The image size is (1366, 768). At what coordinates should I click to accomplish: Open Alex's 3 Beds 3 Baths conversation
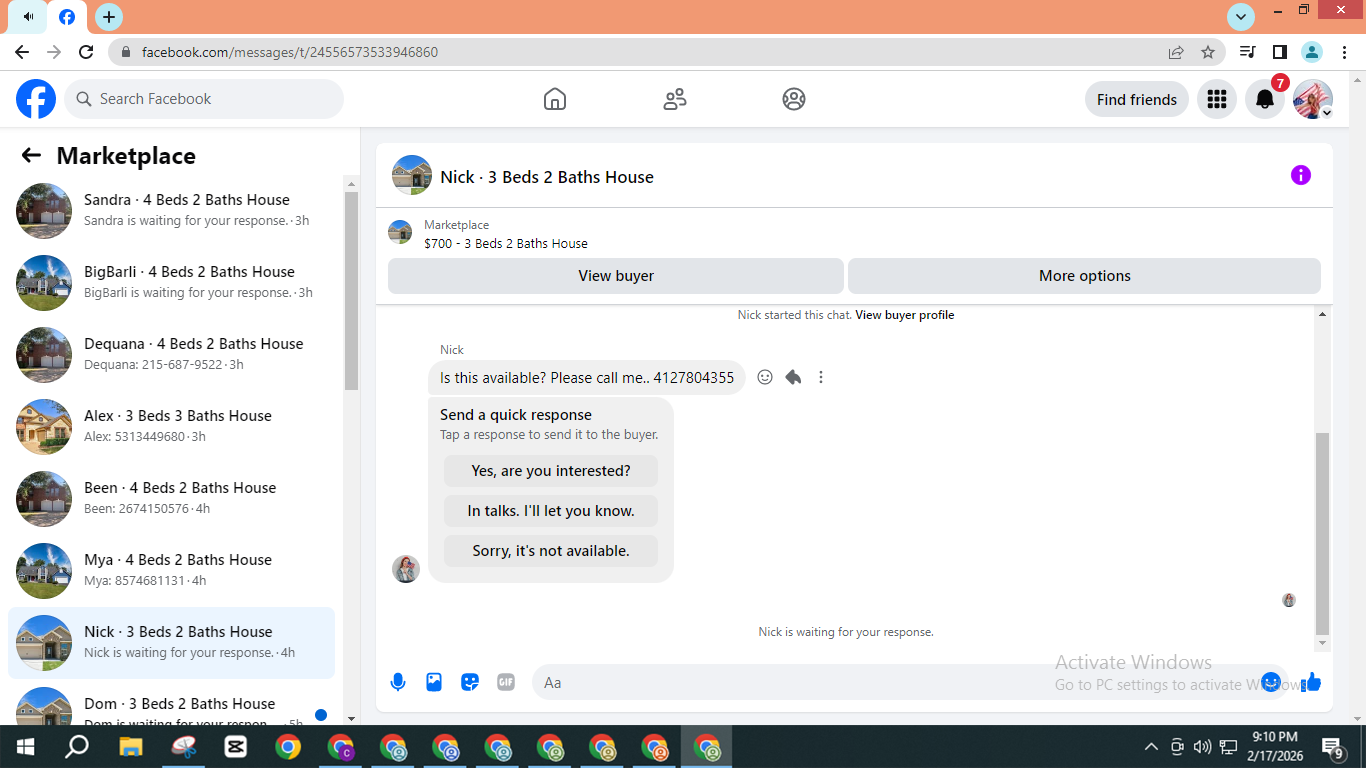(x=171, y=426)
